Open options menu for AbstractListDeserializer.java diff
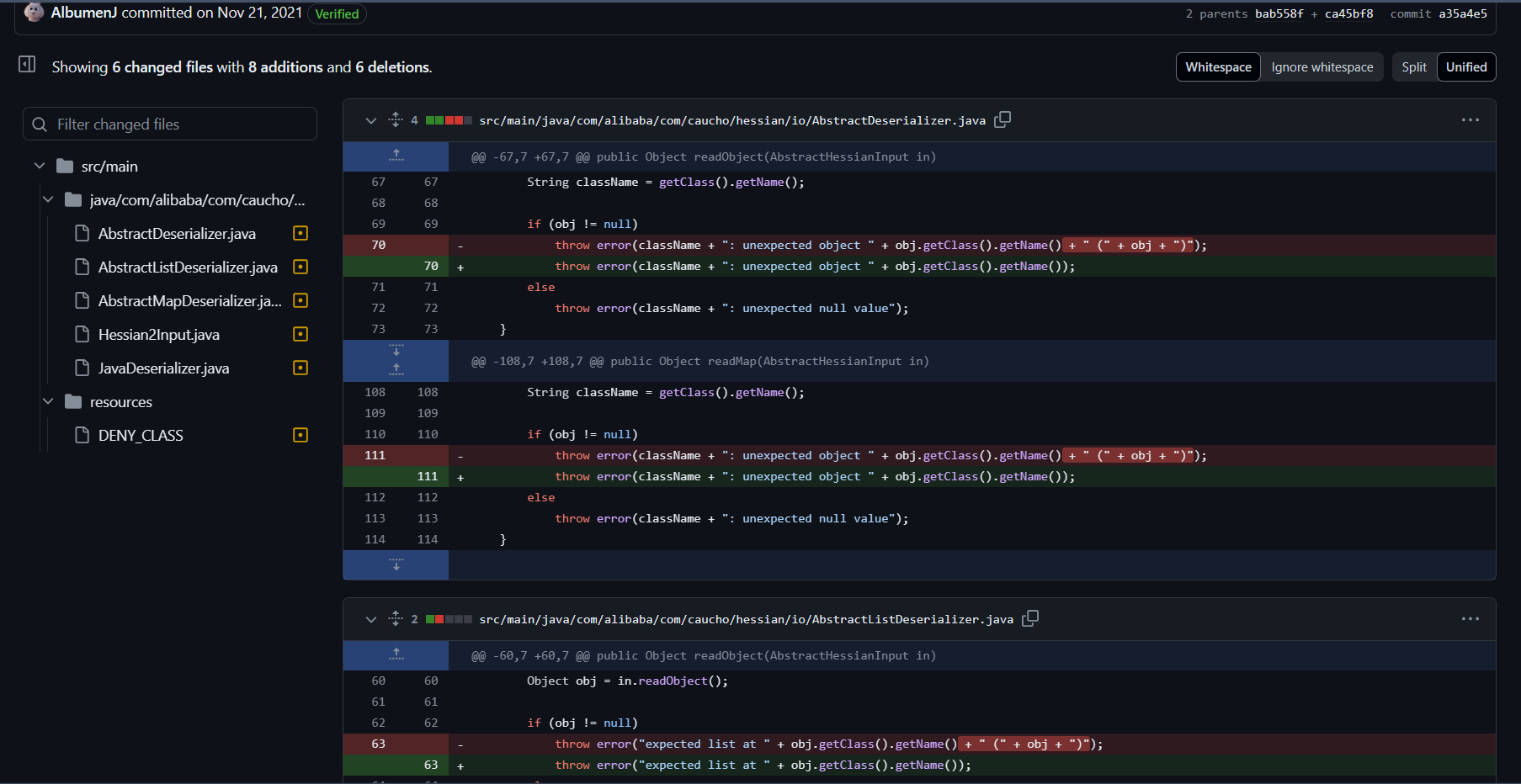This screenshot has height=784, width=1521. pos(1470,619)
